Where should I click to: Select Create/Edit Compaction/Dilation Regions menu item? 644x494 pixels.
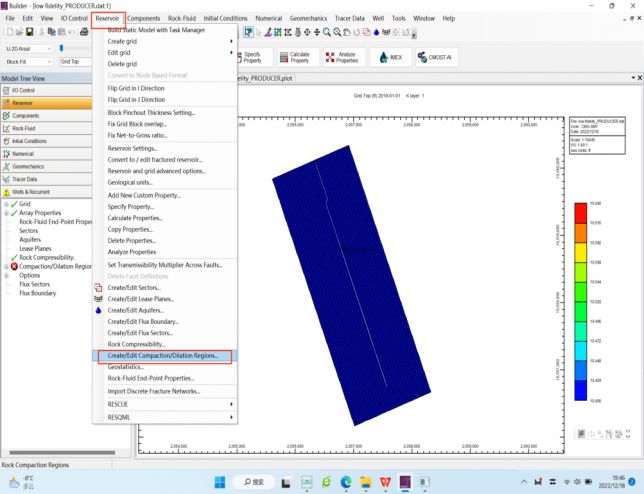[162, 355]
